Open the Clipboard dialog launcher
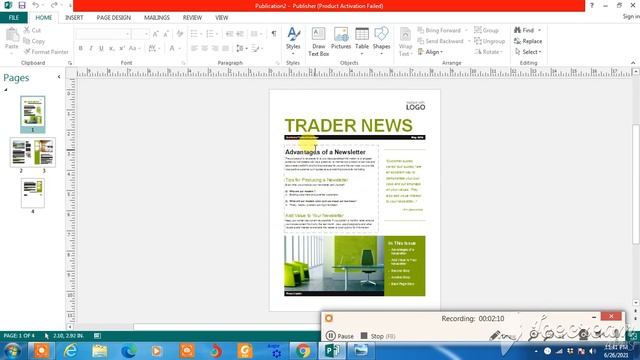The image size is (640, 360). 70,63
